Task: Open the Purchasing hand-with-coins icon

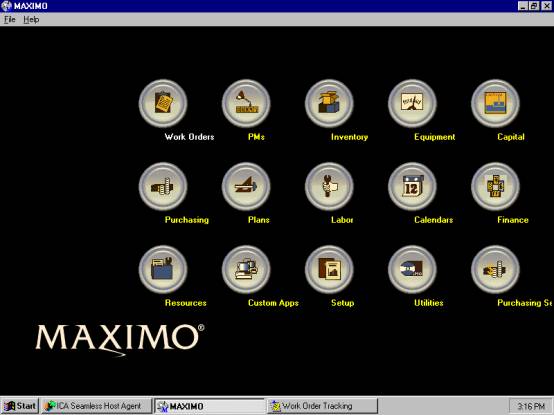Action: coord(163,186)
